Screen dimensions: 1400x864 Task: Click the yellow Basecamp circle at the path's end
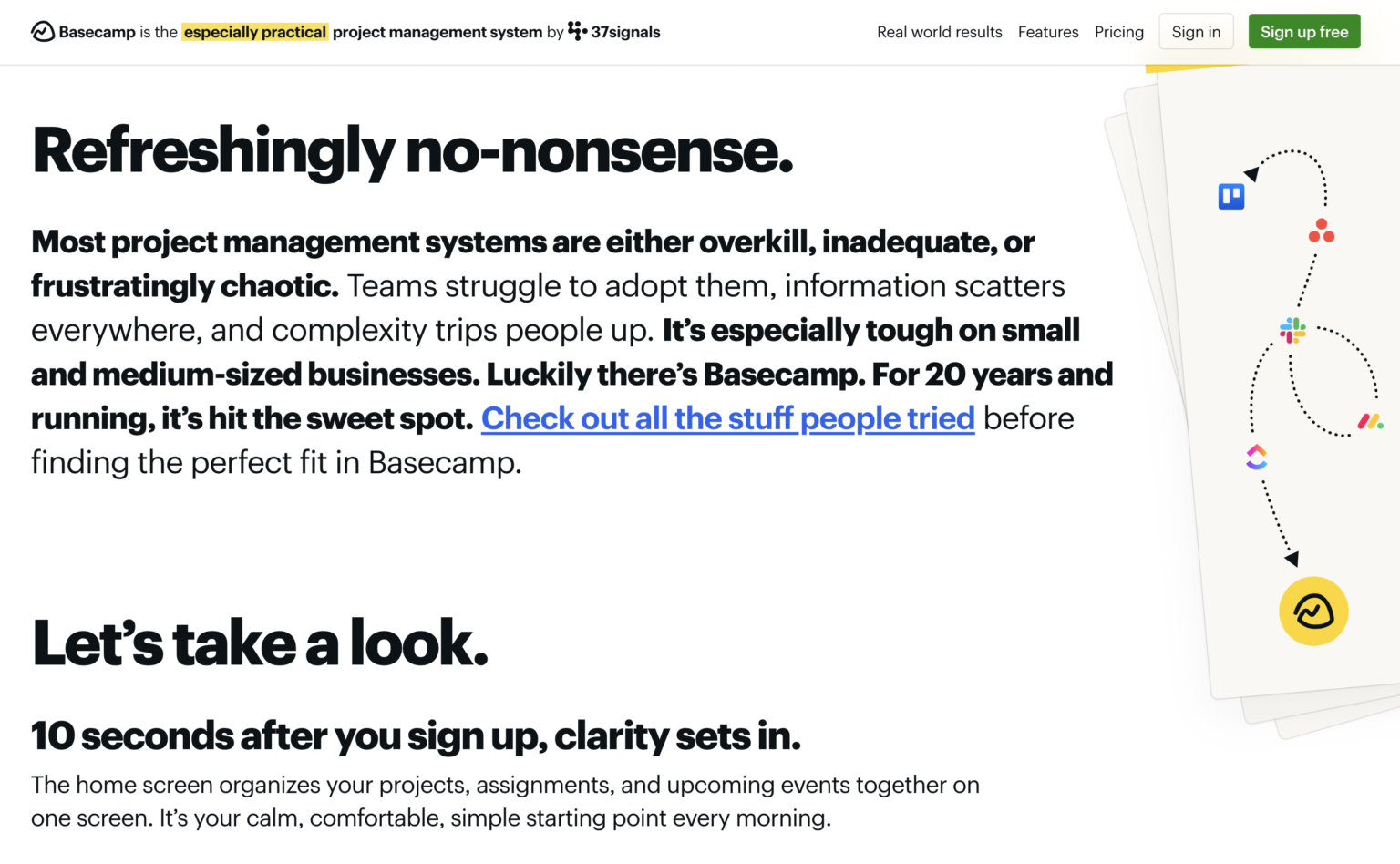1313,611
